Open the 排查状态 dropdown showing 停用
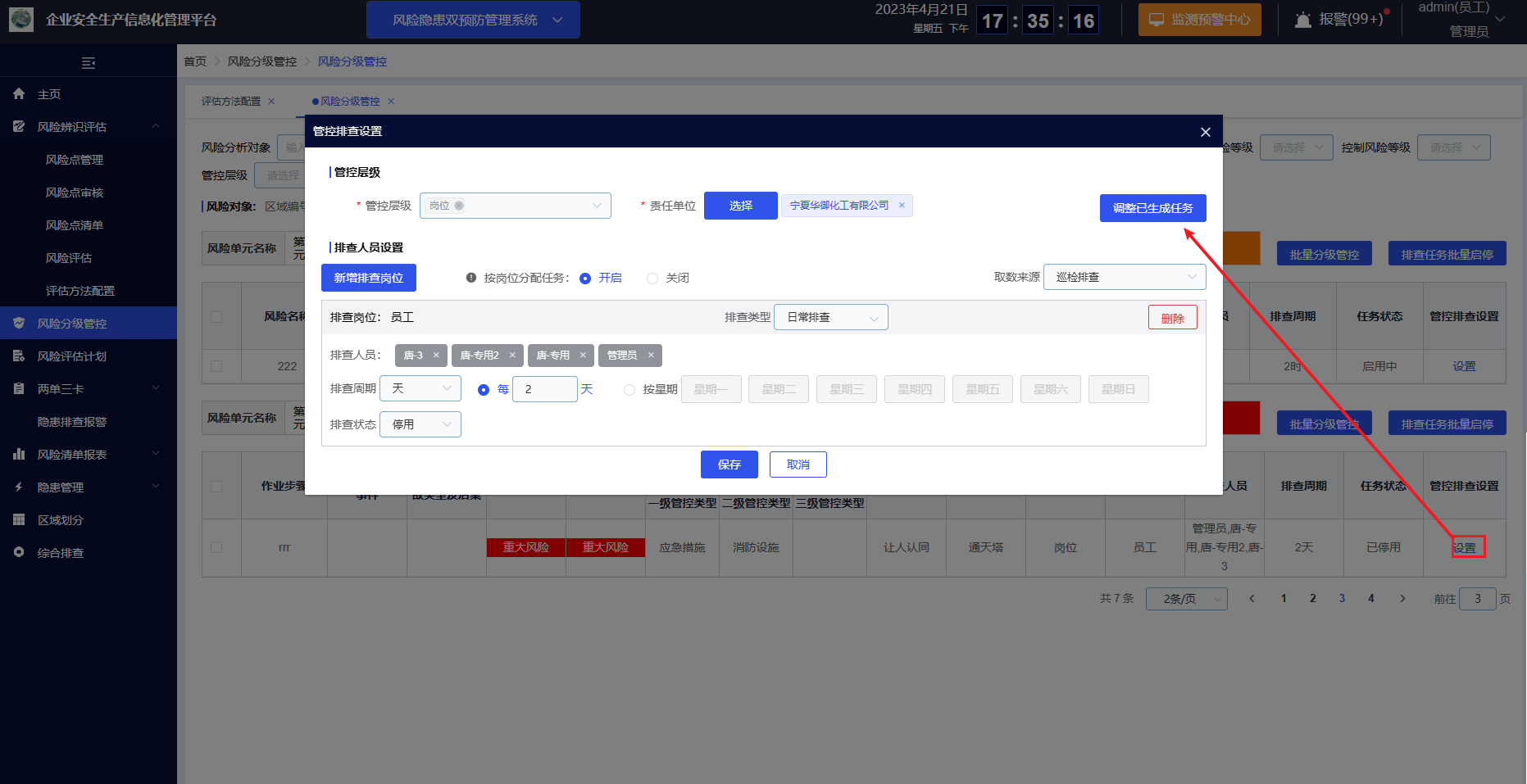This screenshot has height=784, width=1527. pos(420,424)
